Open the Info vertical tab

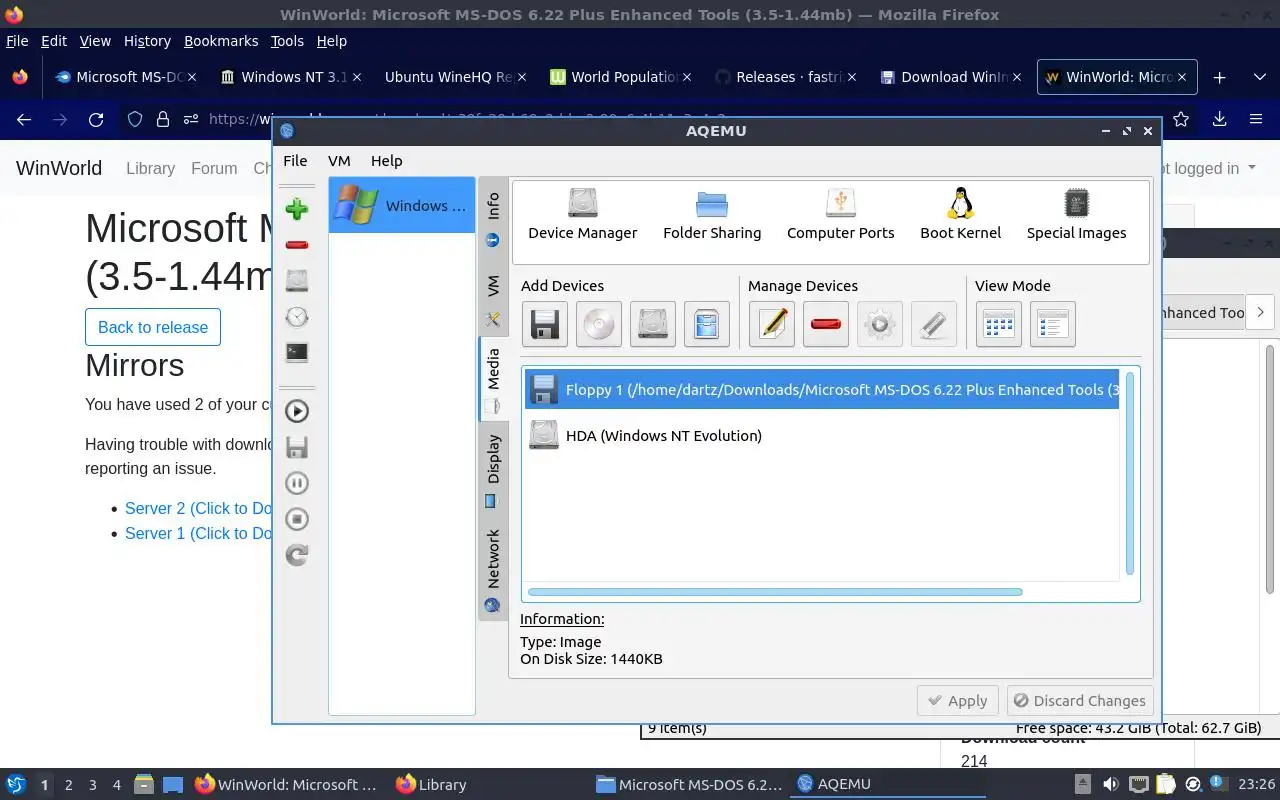[x=493, y=220]
